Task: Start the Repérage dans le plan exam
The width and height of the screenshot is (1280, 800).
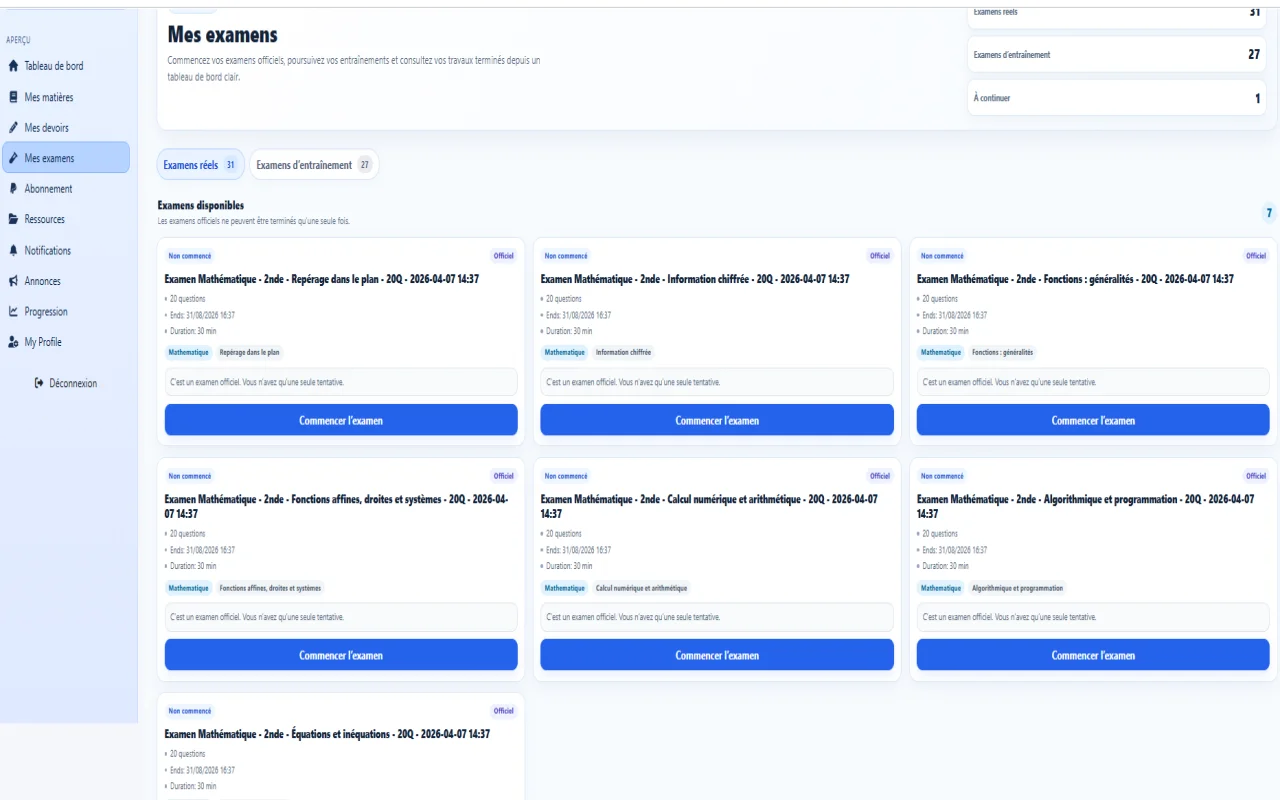Action: coord(341,420)
